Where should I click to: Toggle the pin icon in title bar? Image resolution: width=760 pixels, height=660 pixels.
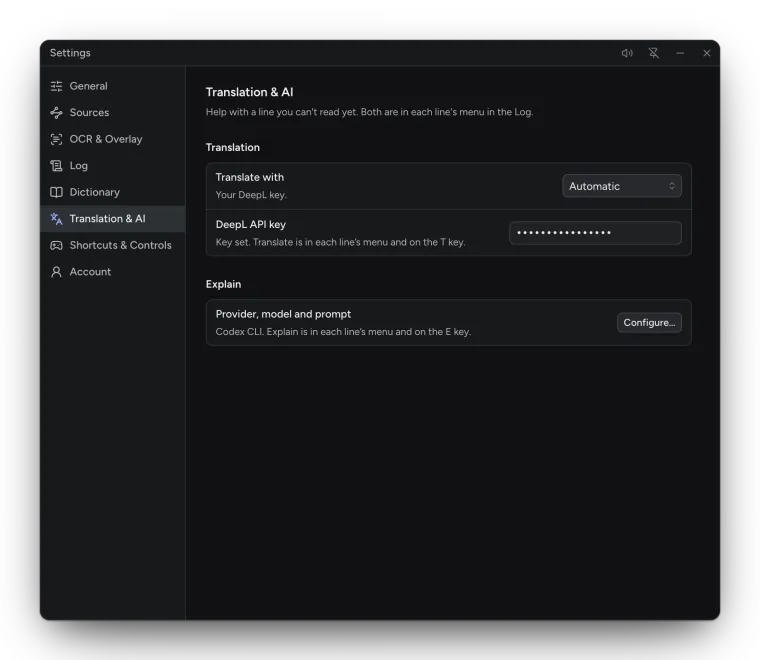pyautogui.click(x=654, y=53)
